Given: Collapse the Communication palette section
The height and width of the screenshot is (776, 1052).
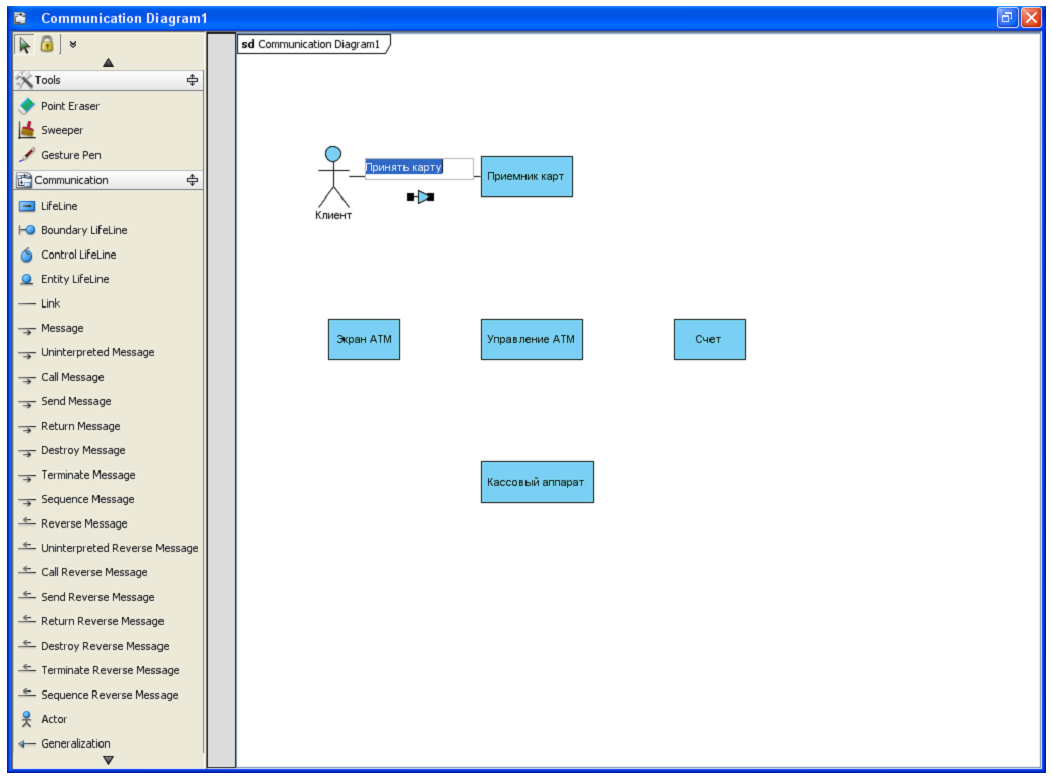Looking at the screenshot, I should pyautogui.click(x=192, y=180).
